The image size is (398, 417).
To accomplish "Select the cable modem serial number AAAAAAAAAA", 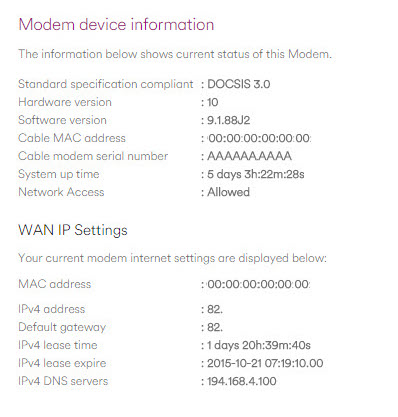I will 249,156.
